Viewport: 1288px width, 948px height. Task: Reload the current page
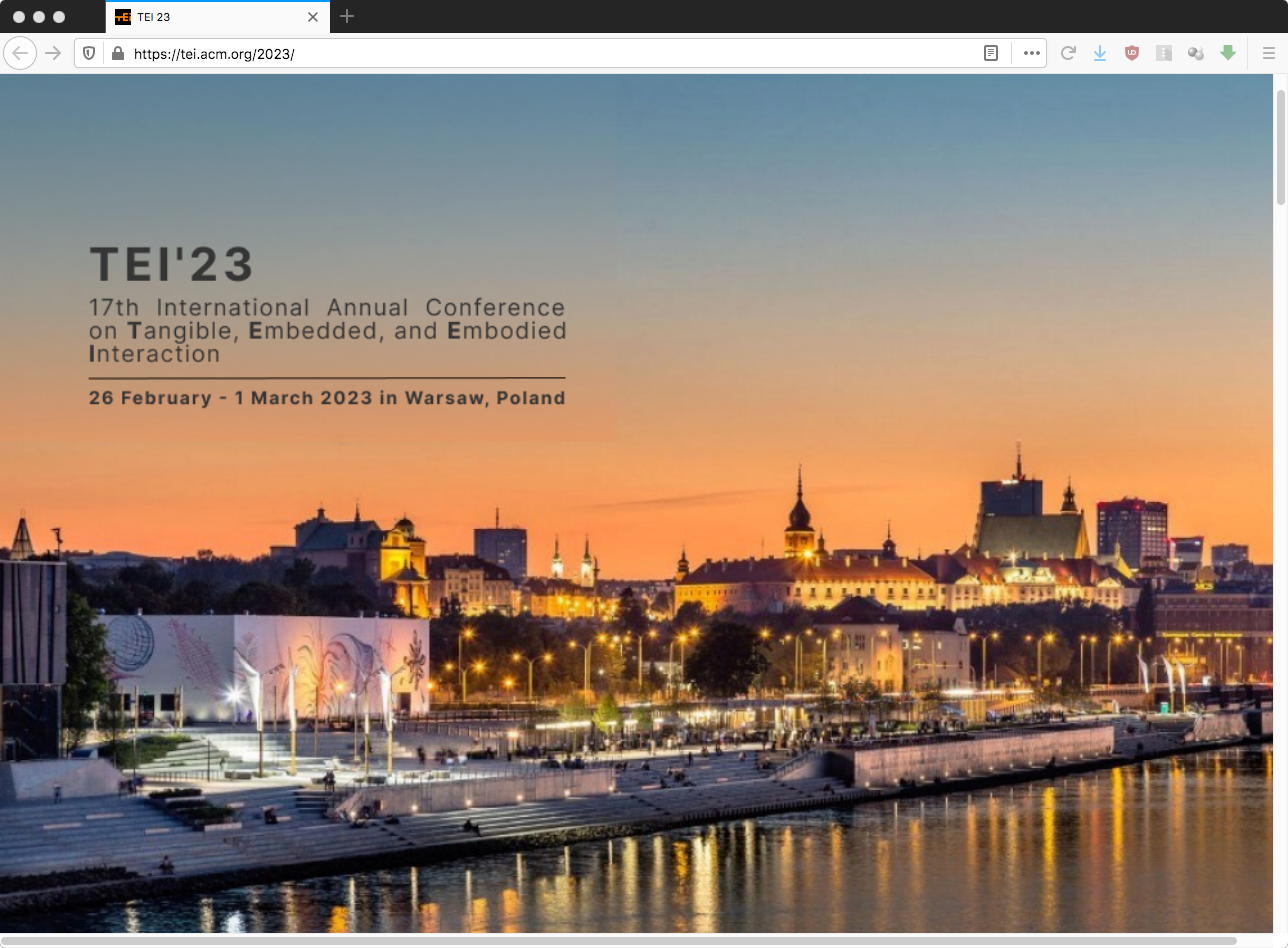click(1068, 54)
